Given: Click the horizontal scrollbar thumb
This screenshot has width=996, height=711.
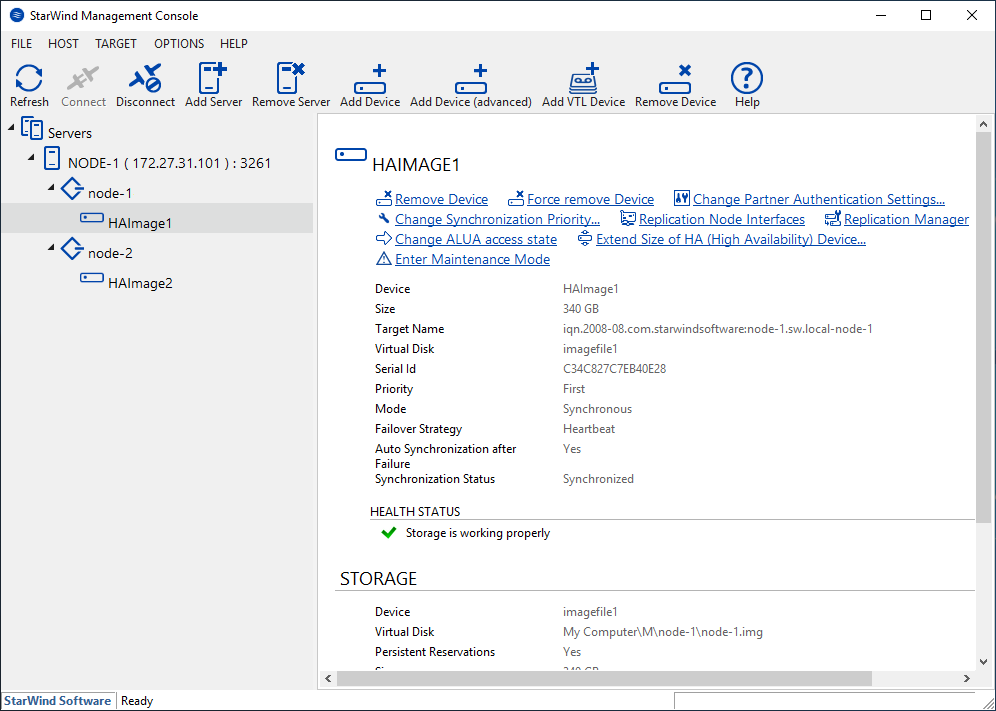Looking at the screenshot, I should click(604, 679).
